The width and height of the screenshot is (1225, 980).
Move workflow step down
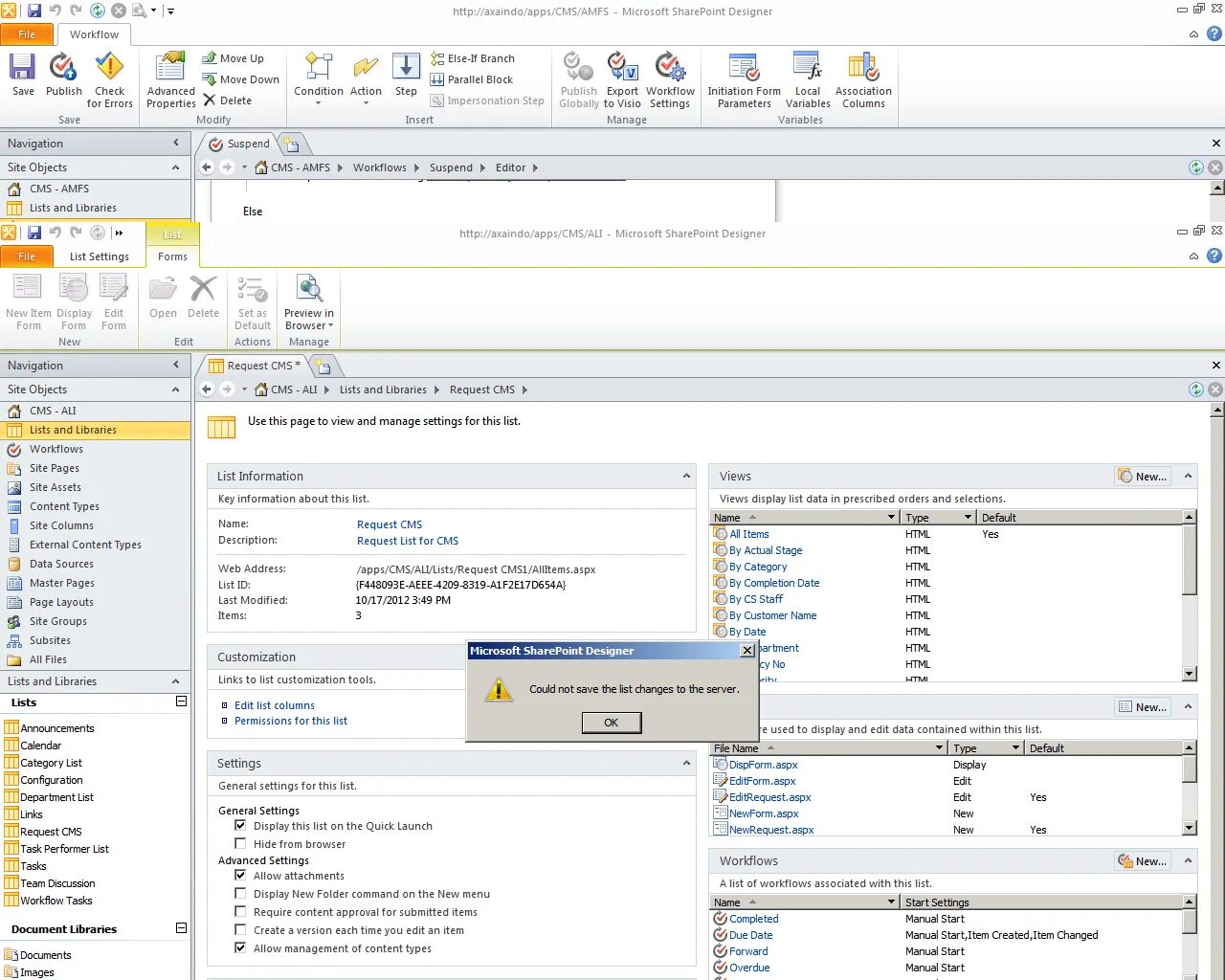pos(240,79)
